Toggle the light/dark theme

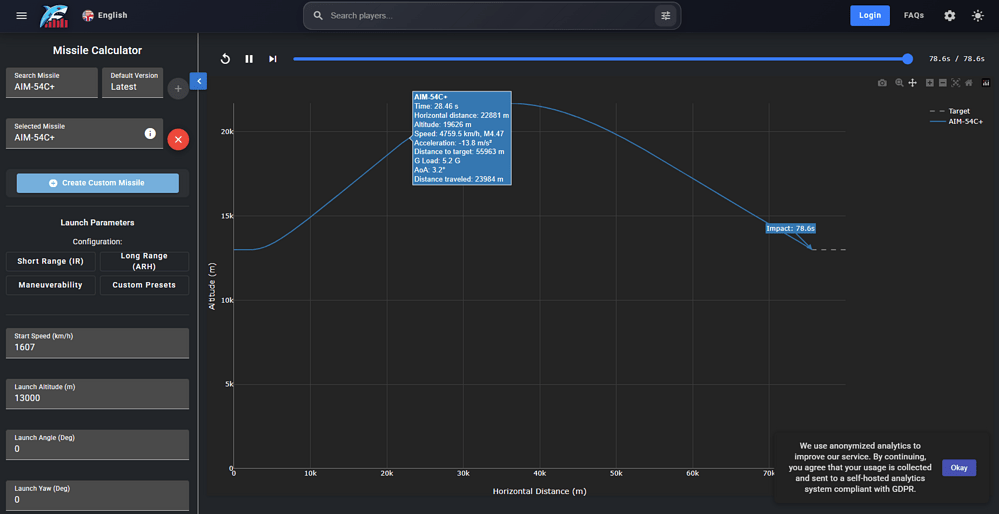pyautogui.click(x=977, y=15)
